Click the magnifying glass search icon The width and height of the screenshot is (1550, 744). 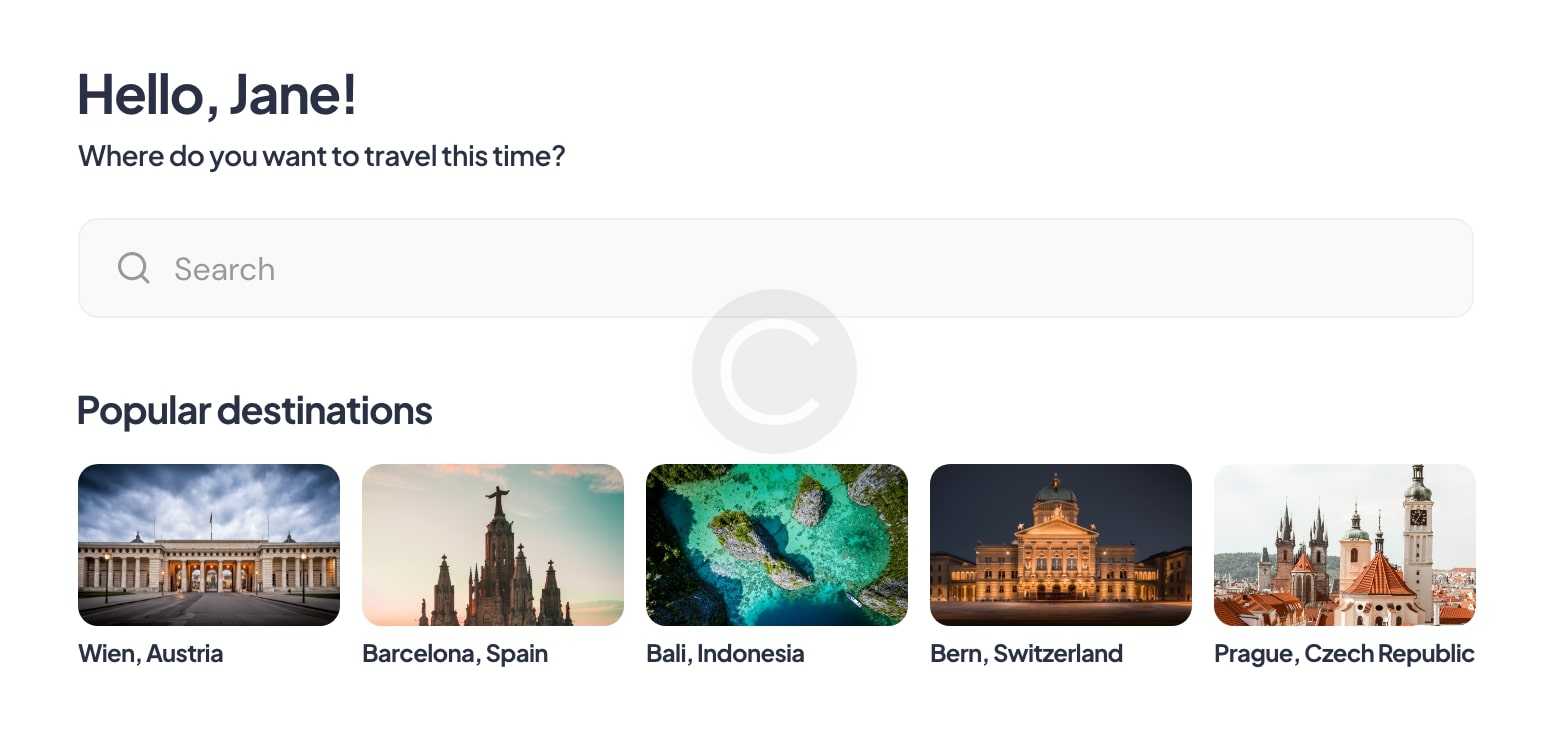133,268
